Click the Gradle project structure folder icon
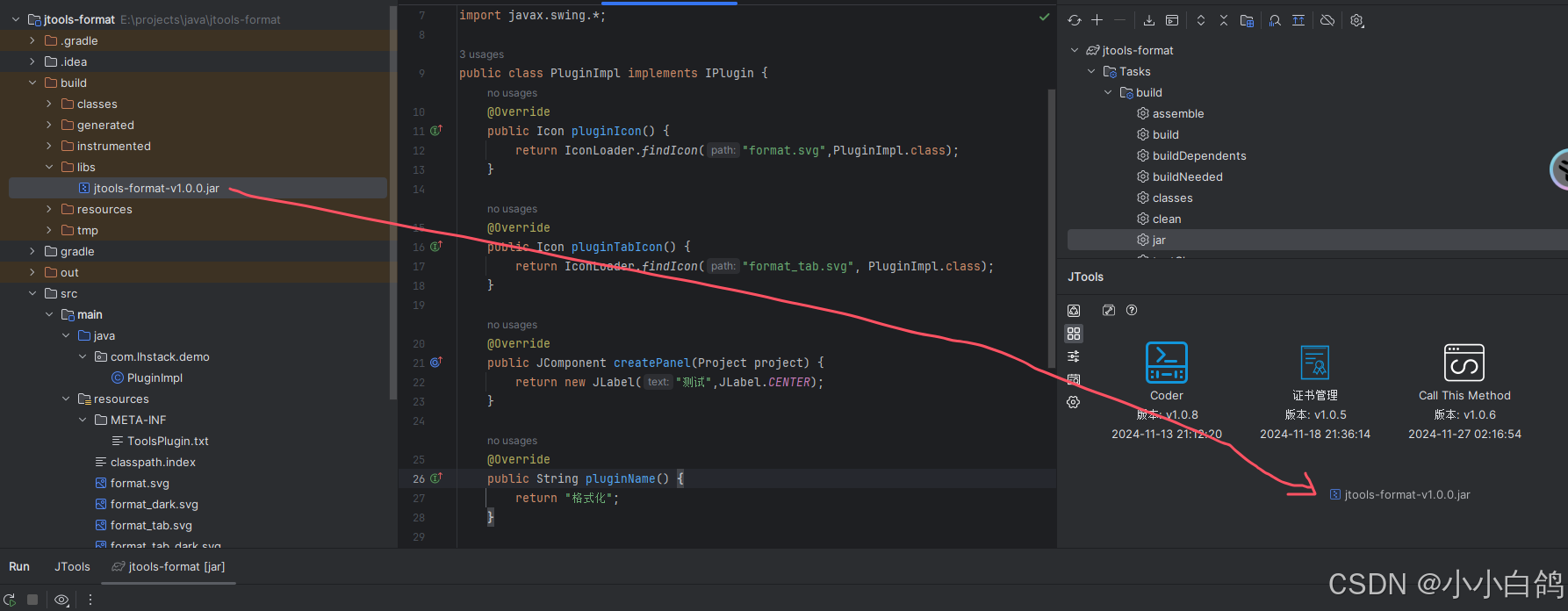This screenshot has width=1568, height=611. click(1247, 20)
